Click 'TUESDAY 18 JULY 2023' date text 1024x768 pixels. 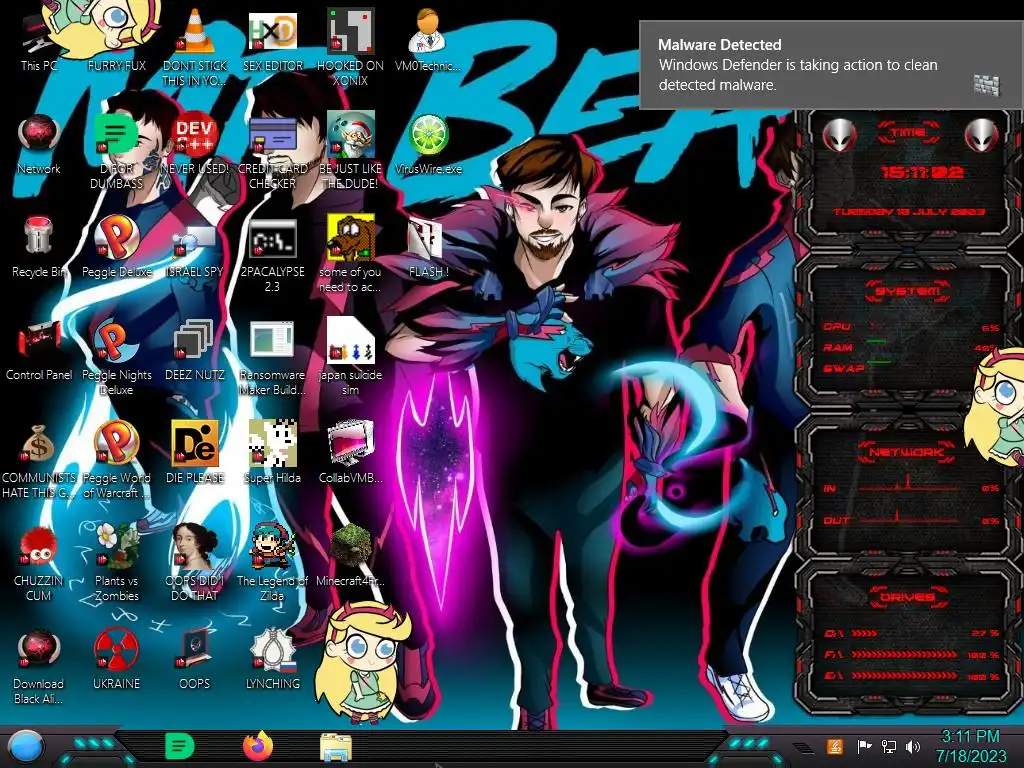909,212
